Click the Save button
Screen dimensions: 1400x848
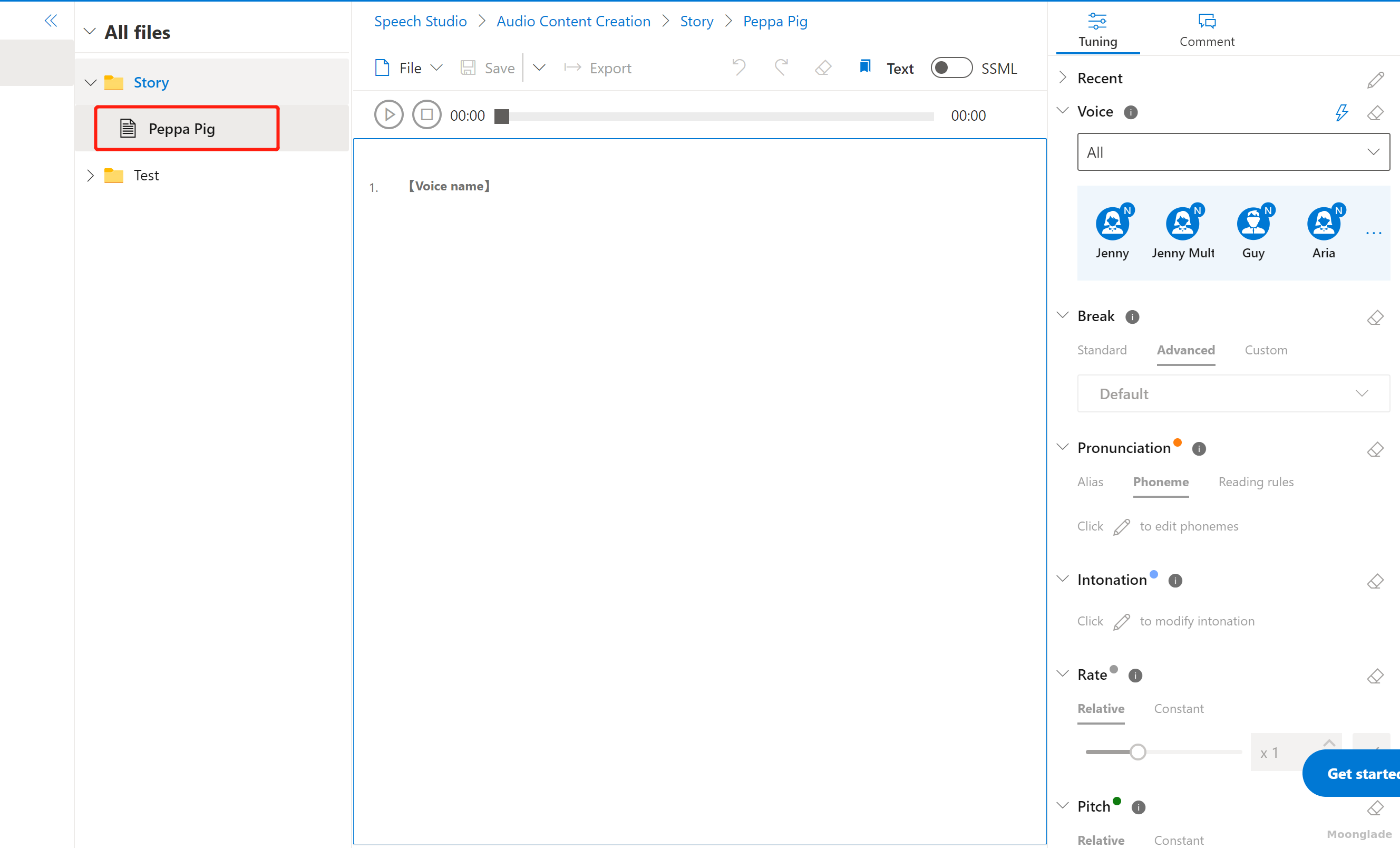[487, 68]
